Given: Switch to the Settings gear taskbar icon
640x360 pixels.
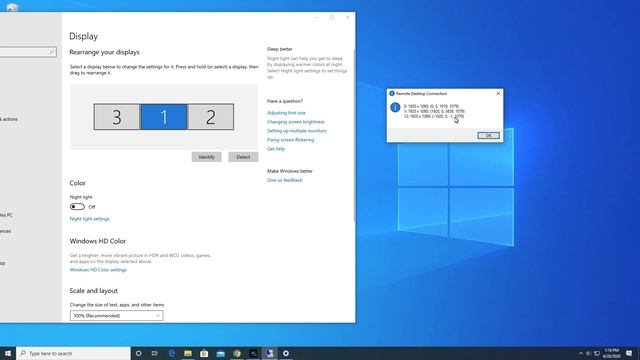Looking at the screenshot, I should point(286,353).
